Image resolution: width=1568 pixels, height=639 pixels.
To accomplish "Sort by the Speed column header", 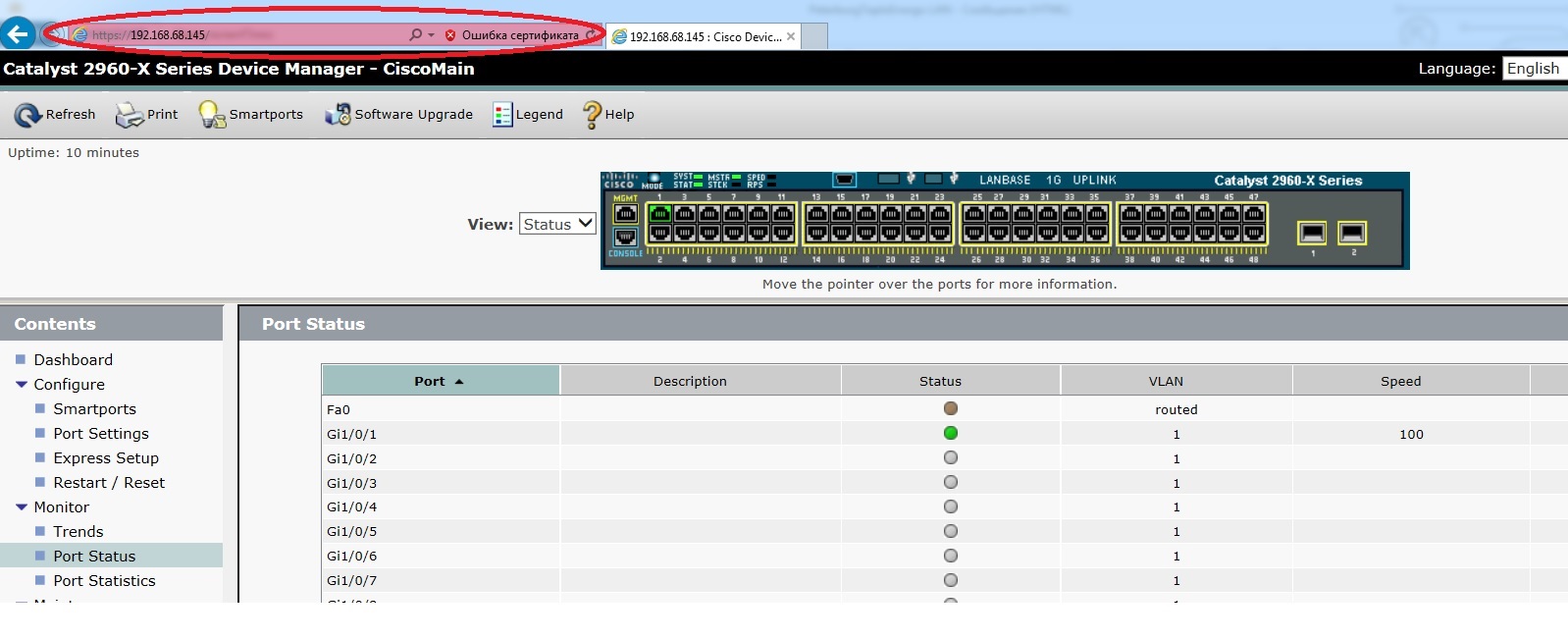I will click(1411, 381).
